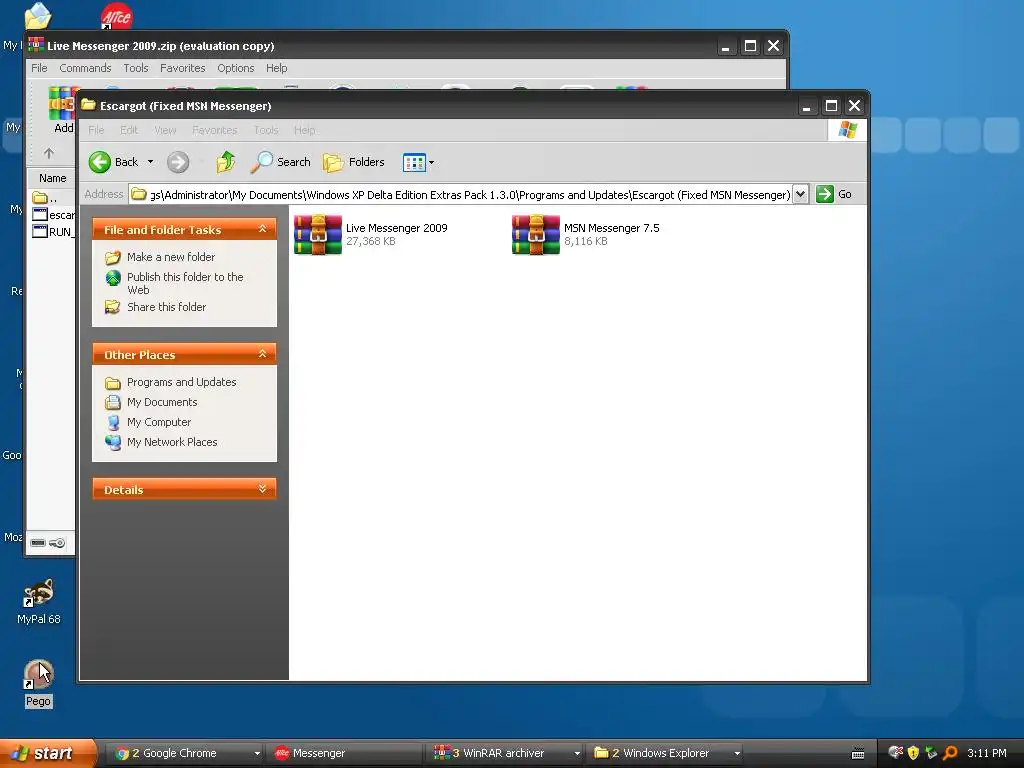Screen dimensions: 1024x768
Task: Click Live Messenger 2009.zip title bar icon
Action: tap(36, 45)
